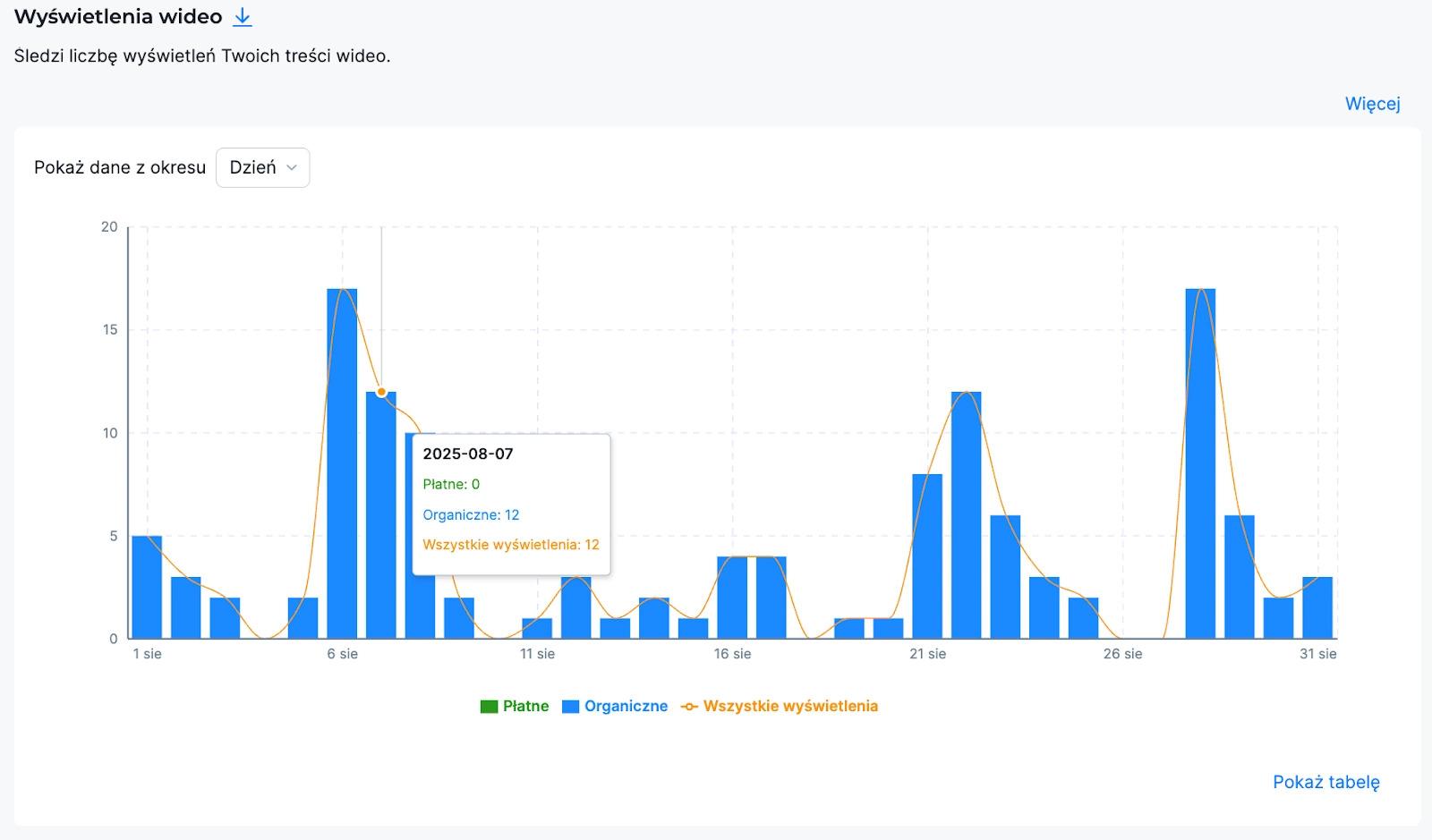This screenshot has height=840, width=1432.
Task: Toggle the Płatne series label in legend
Action: pos(525,706)
